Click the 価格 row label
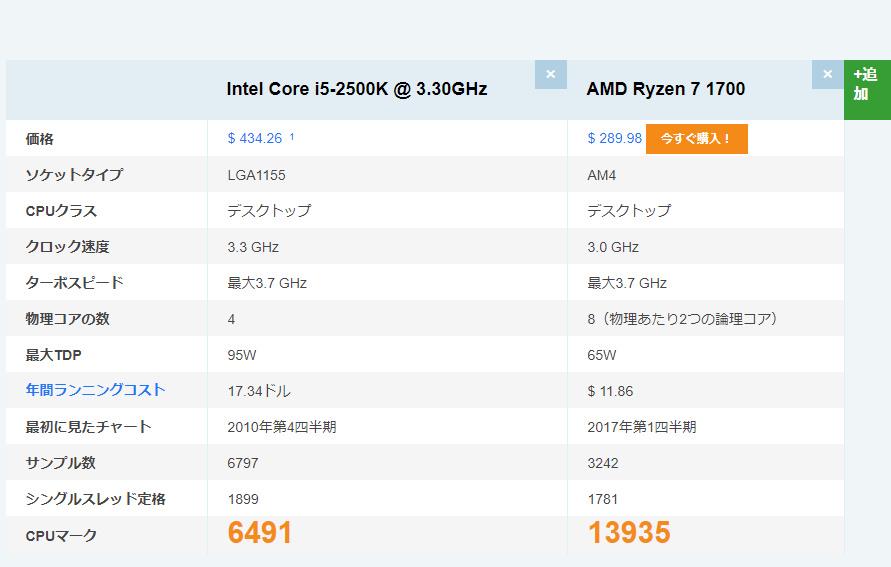 click(x=39, y=139)
